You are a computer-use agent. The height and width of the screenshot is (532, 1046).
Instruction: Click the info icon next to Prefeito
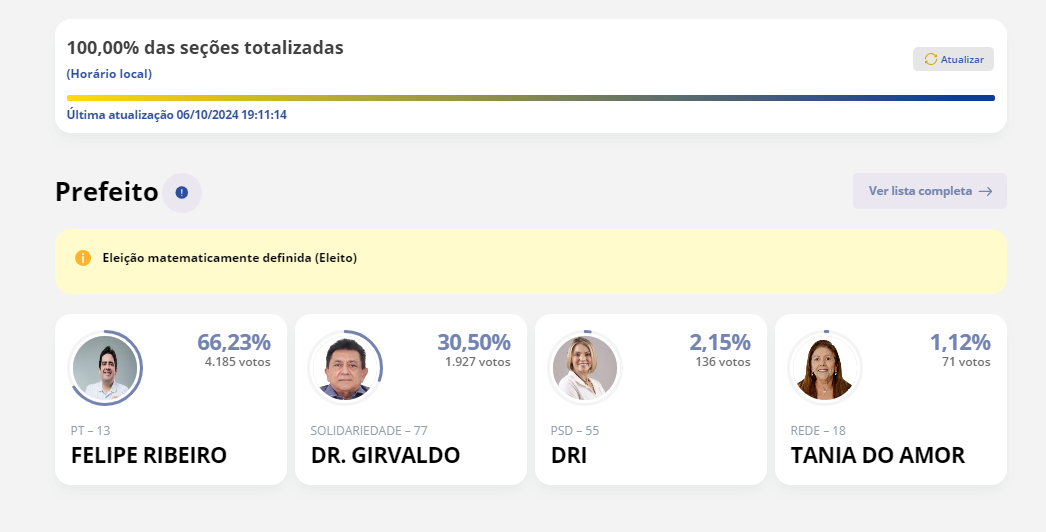pyautogui.click(x=182, y=192)
